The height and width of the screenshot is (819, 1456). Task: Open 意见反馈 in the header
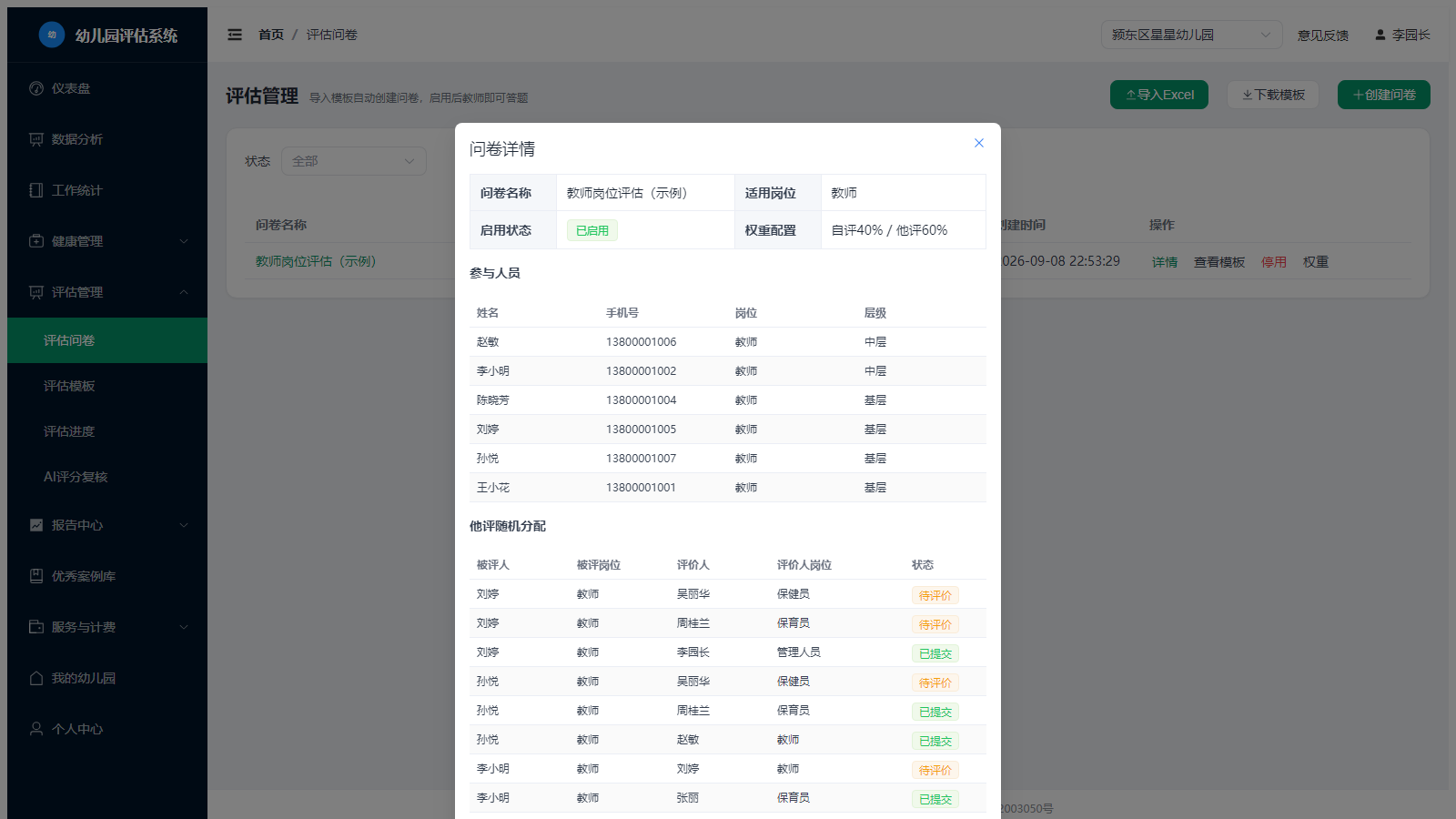point(1323,35)
